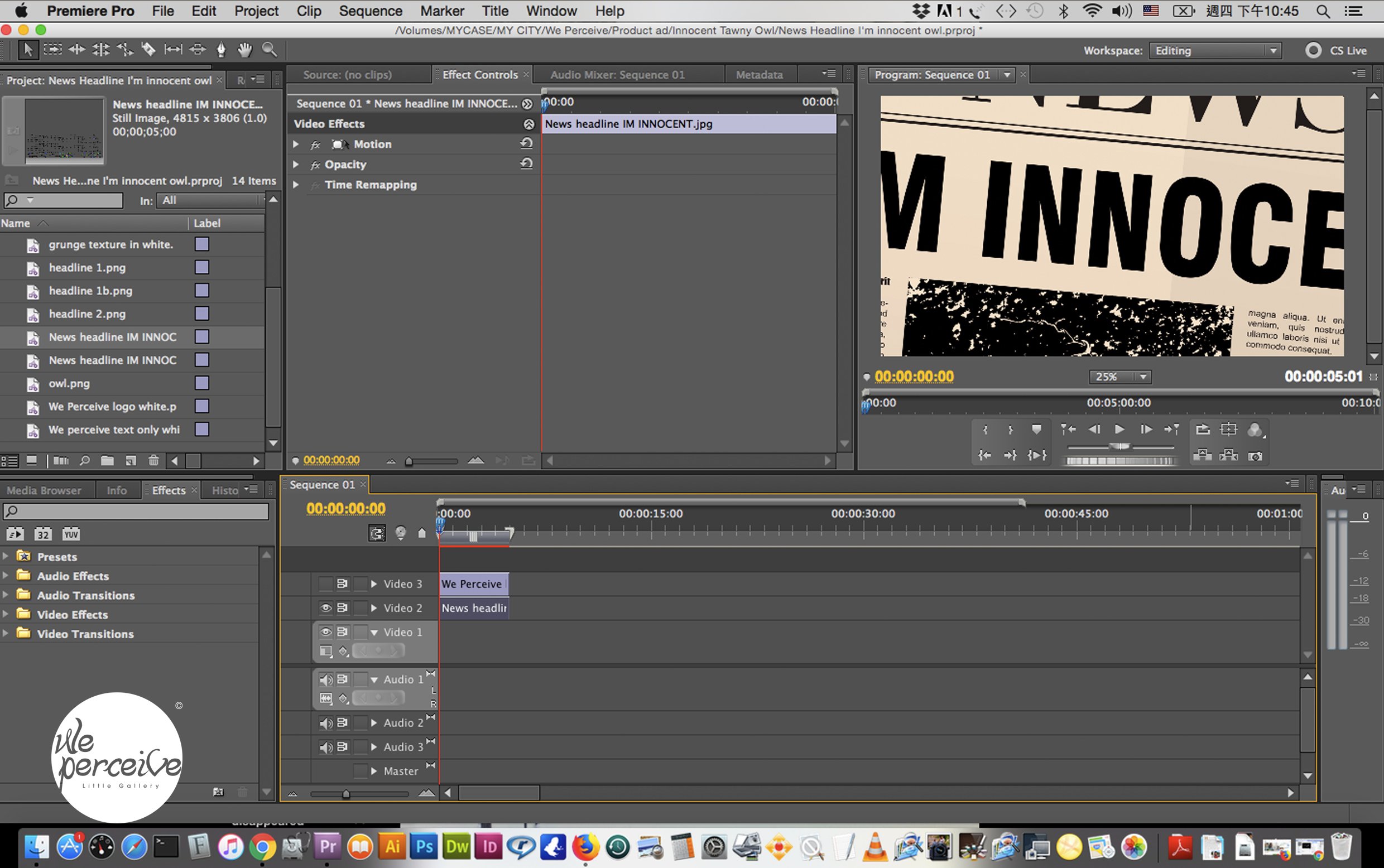Click the timeline zoom slider handle
The height and width of the screenshot is (868, 1384).
tap(345, 794)
